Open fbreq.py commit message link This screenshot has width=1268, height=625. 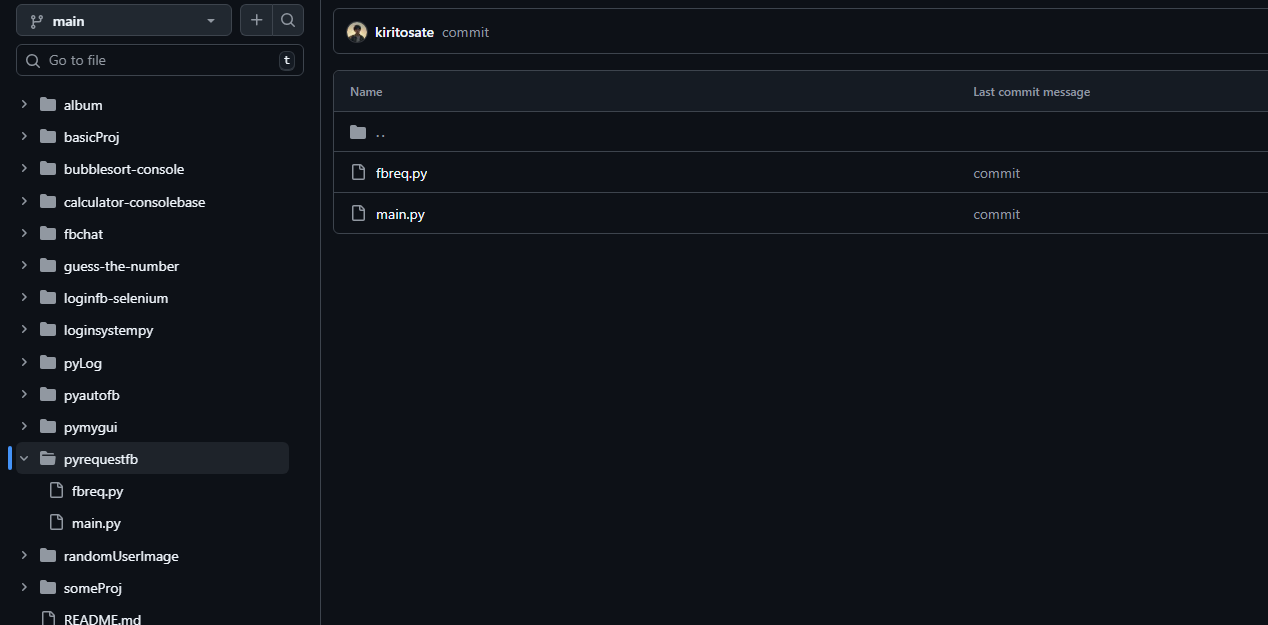[x=996, y=173]
